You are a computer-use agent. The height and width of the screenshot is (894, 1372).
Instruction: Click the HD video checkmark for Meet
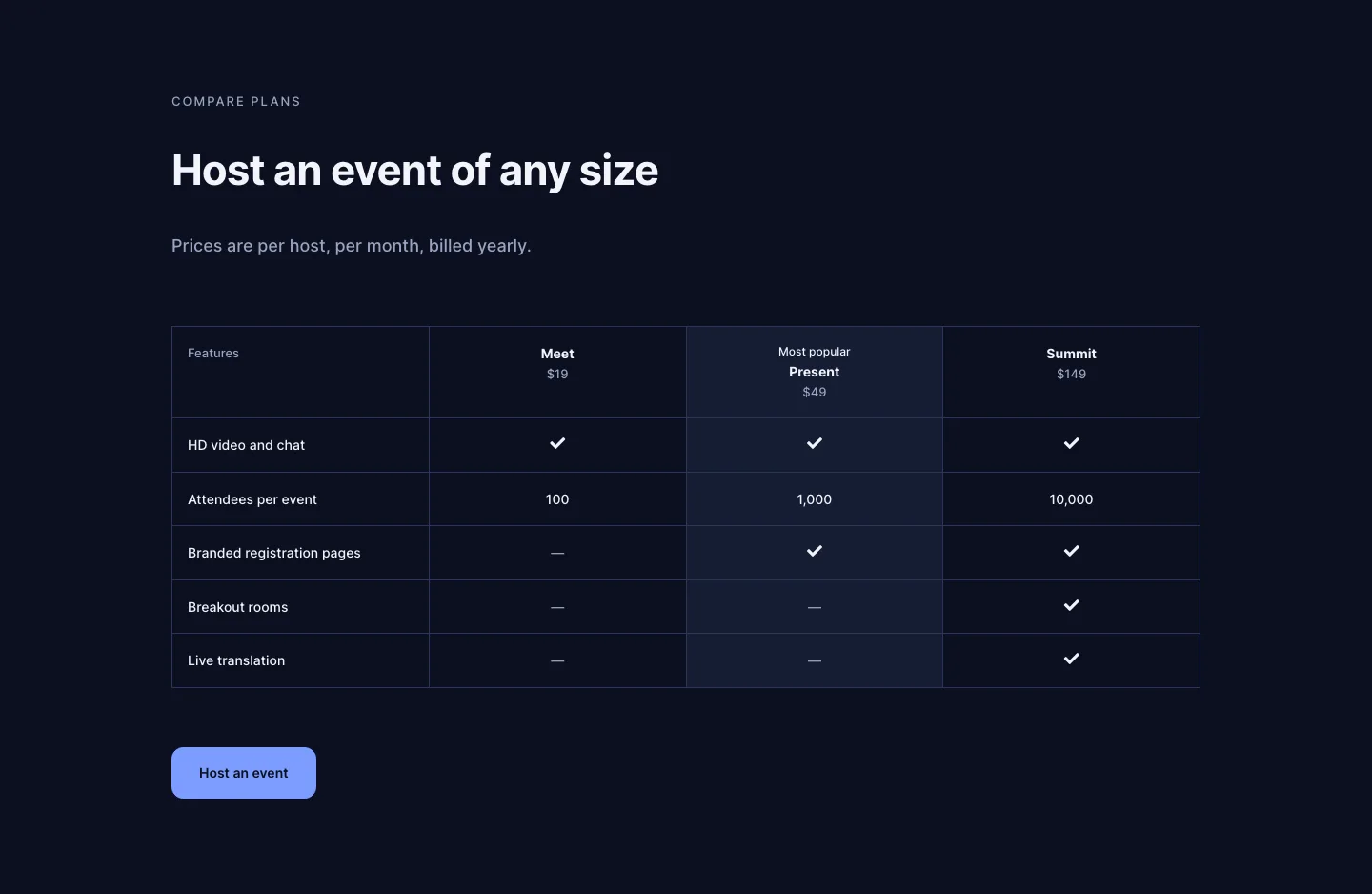tap(557, 443)
